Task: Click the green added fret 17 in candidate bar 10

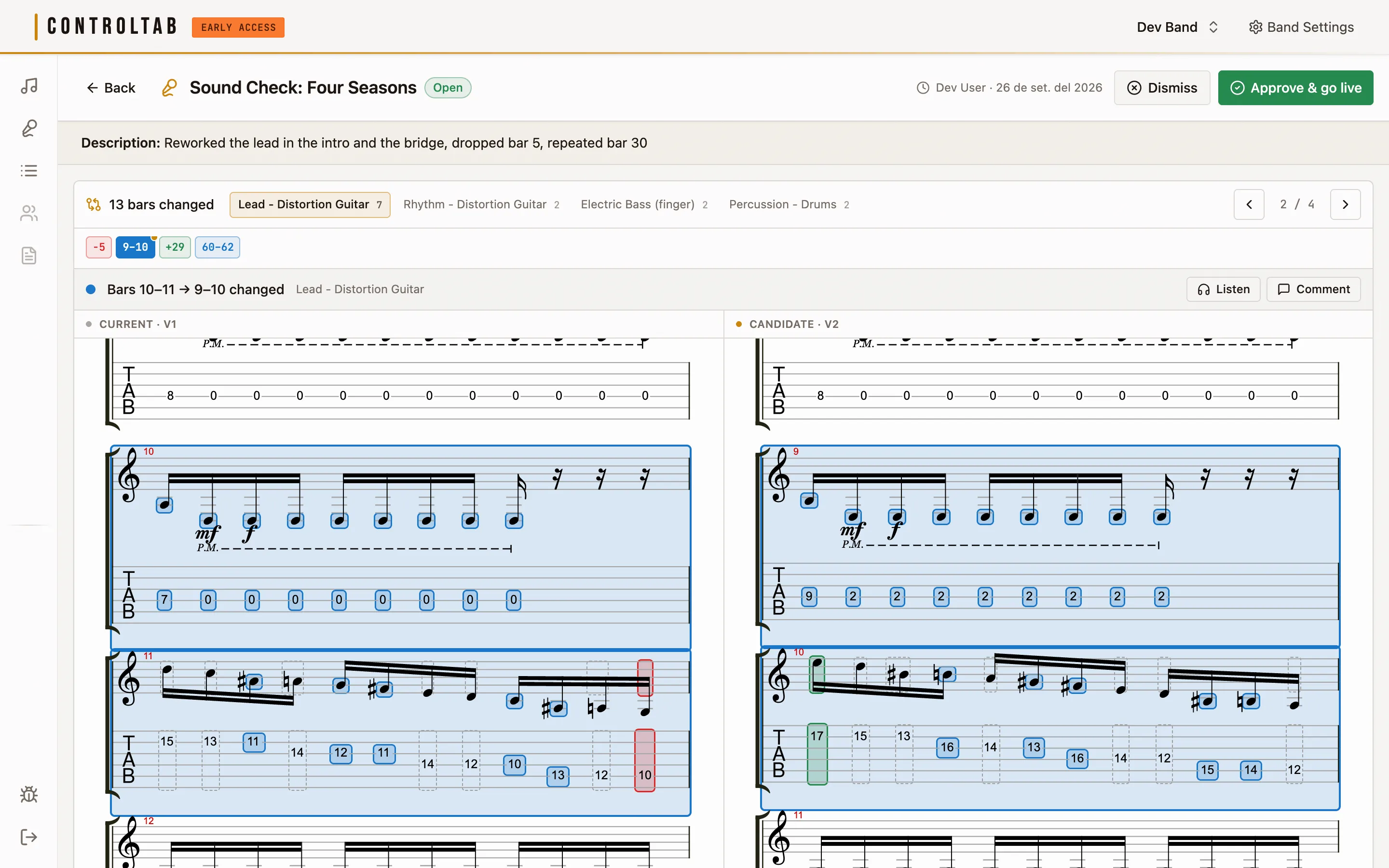Action: [x=817, y=754]
